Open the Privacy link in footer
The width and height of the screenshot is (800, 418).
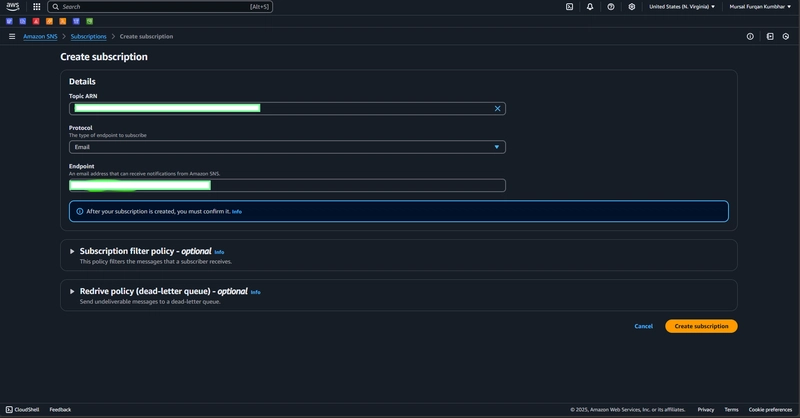tap(706, 409)
